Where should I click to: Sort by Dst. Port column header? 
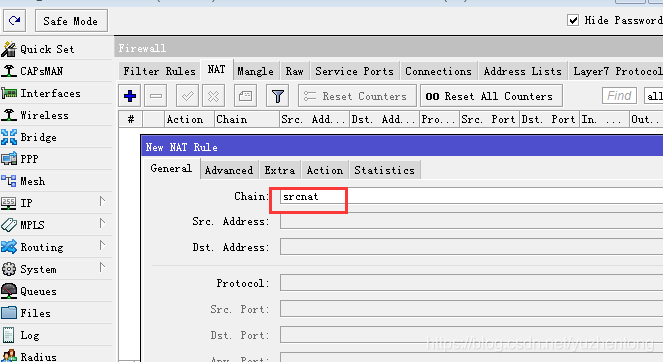(550, 119)
